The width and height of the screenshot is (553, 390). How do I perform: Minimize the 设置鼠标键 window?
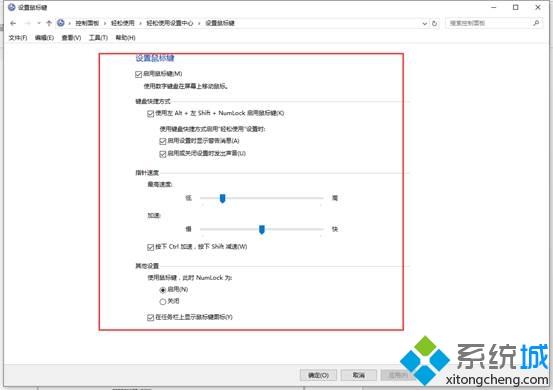click(494, 7)
